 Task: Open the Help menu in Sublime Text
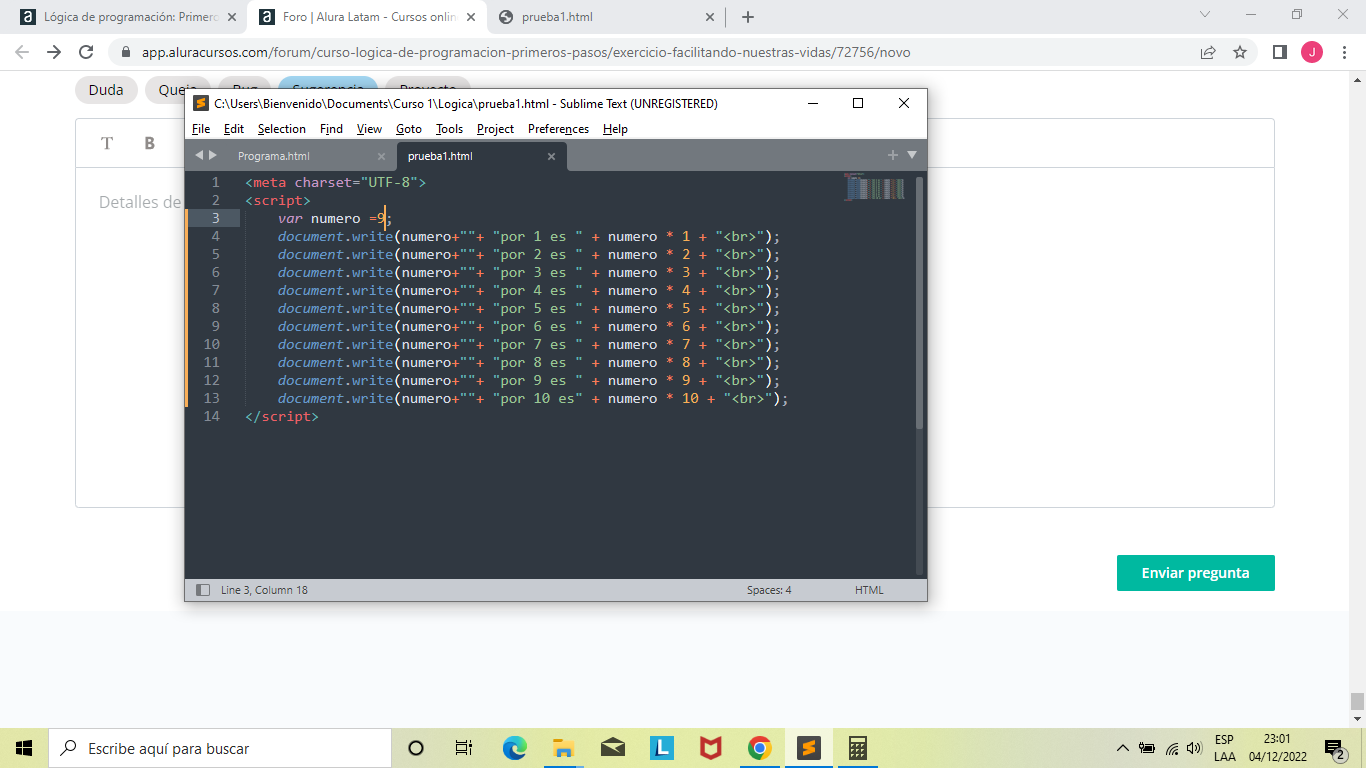coord(615,129)
